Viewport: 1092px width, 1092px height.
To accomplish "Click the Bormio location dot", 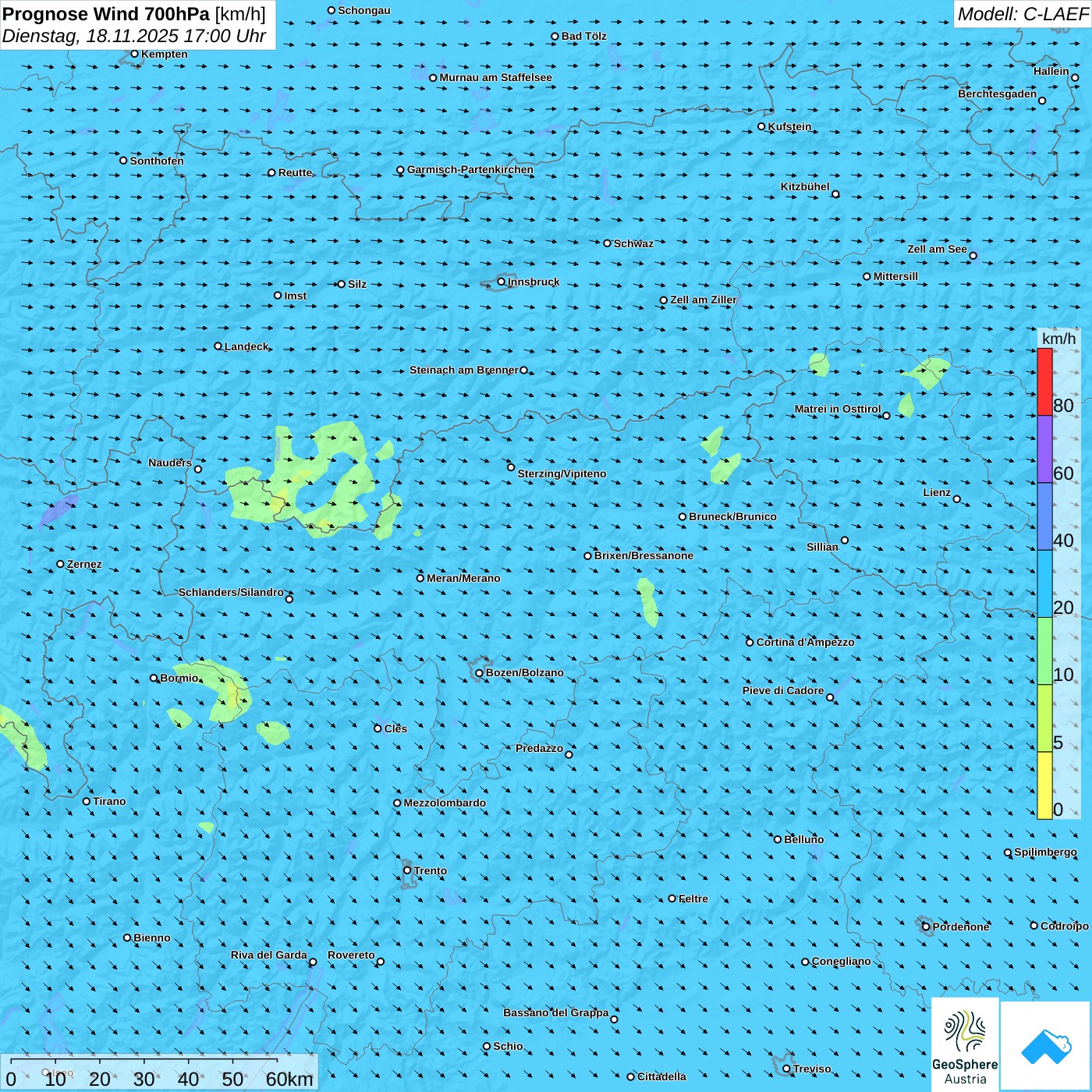I will point(154,678).
